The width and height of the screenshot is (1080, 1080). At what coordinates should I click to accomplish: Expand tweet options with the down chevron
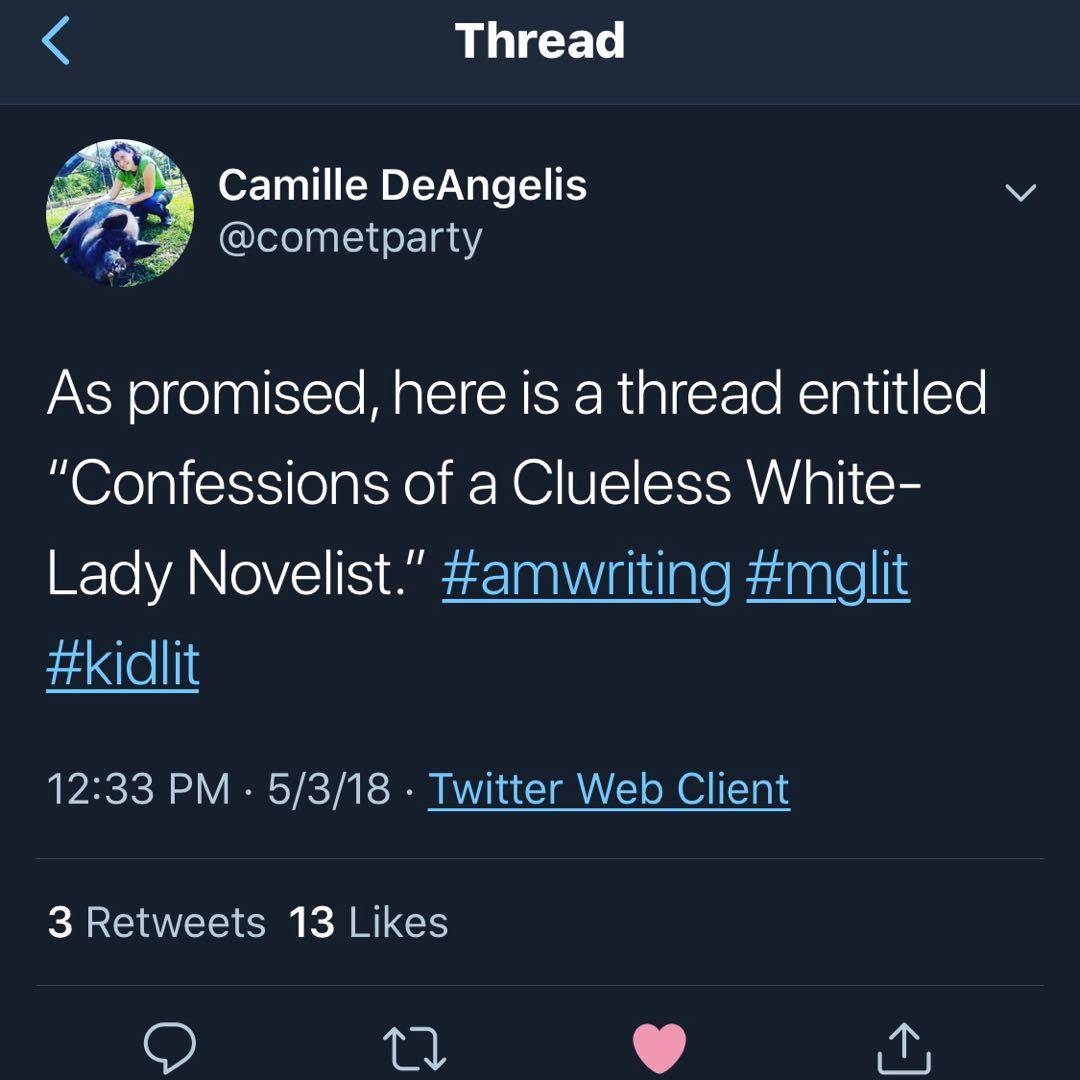(1020, 192)
